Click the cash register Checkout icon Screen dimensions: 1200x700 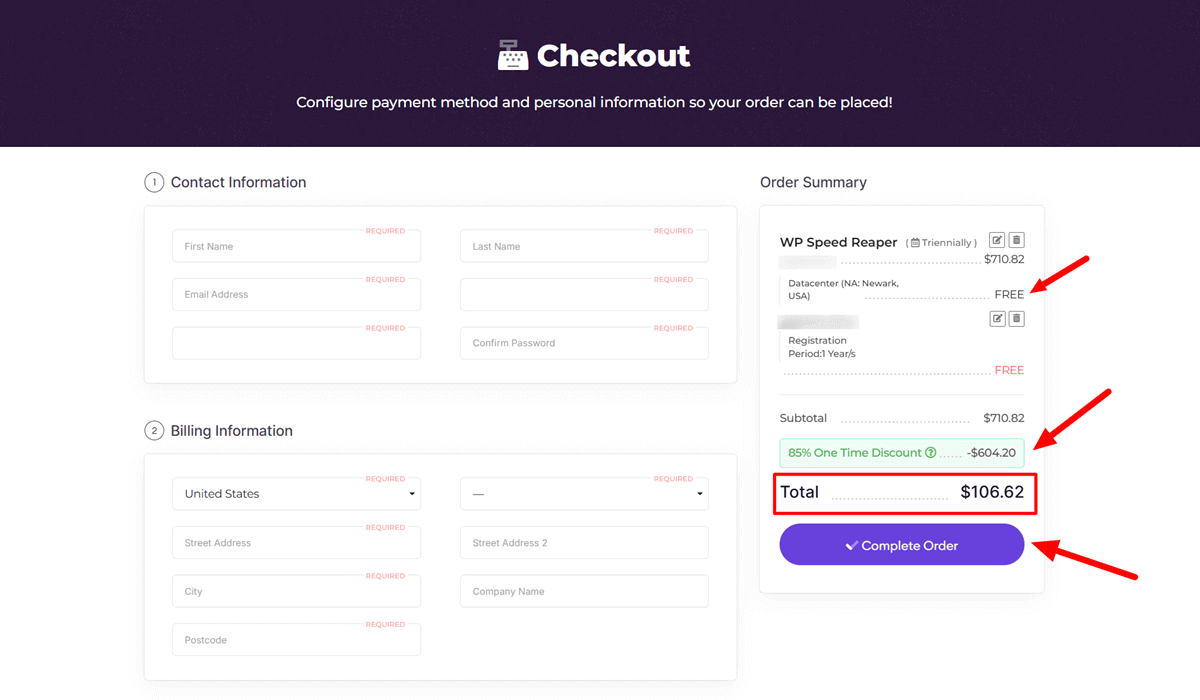click(x=513, y=55)
